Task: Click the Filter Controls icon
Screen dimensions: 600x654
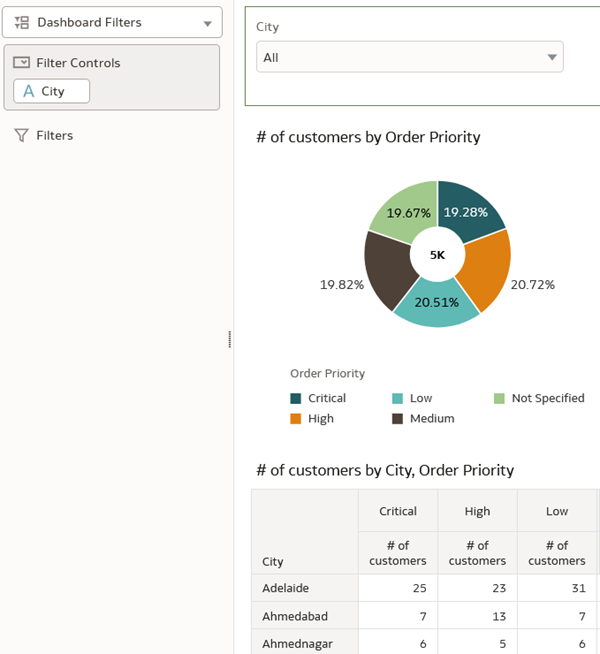Action: tap(21, 63)
